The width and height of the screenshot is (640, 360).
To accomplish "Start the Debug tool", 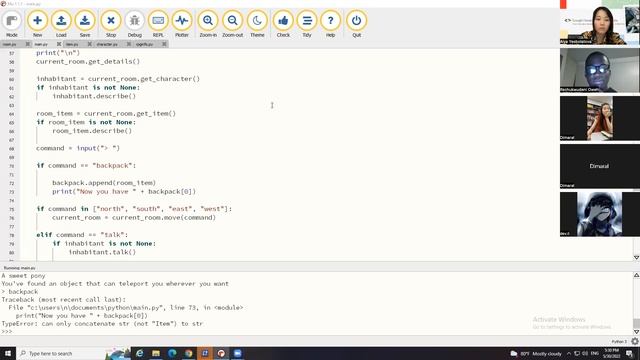I will click(134, 24).
